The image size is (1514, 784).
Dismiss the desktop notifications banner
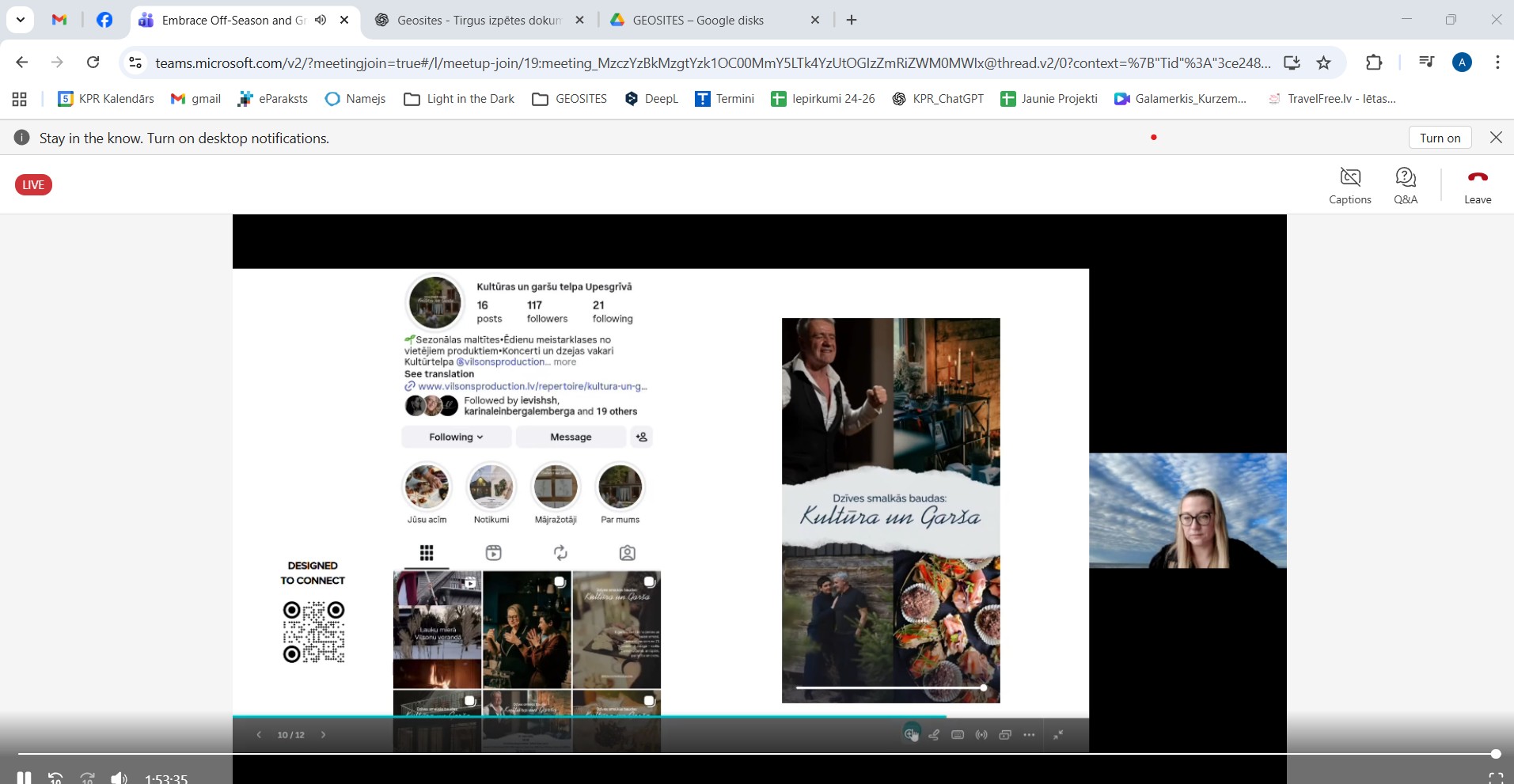1496,138
